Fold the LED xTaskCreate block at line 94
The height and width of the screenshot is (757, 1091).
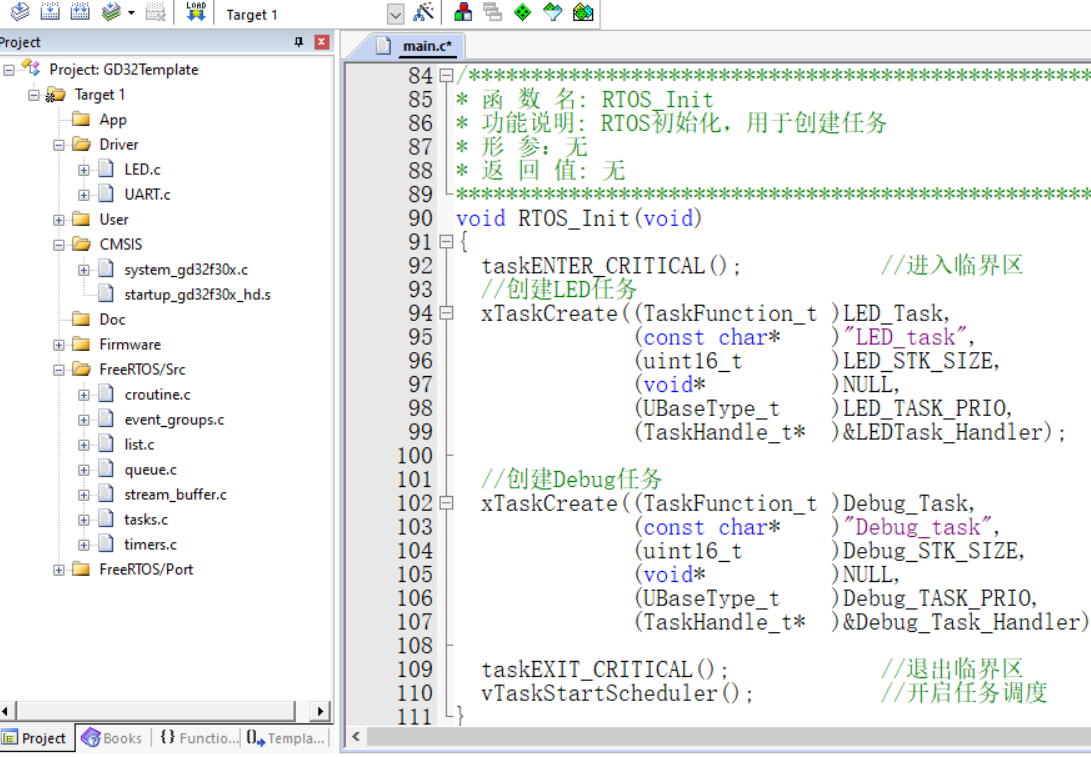(447, 313)
